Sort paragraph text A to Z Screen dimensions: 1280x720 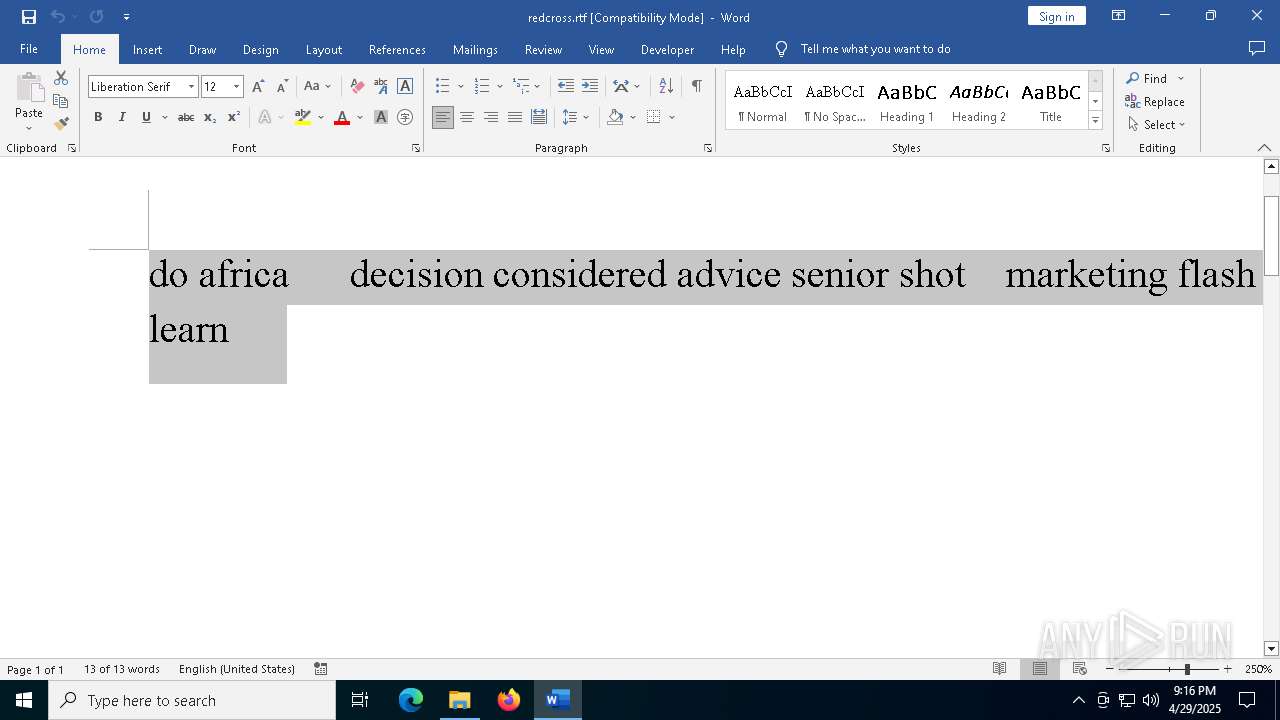point(666,87)
